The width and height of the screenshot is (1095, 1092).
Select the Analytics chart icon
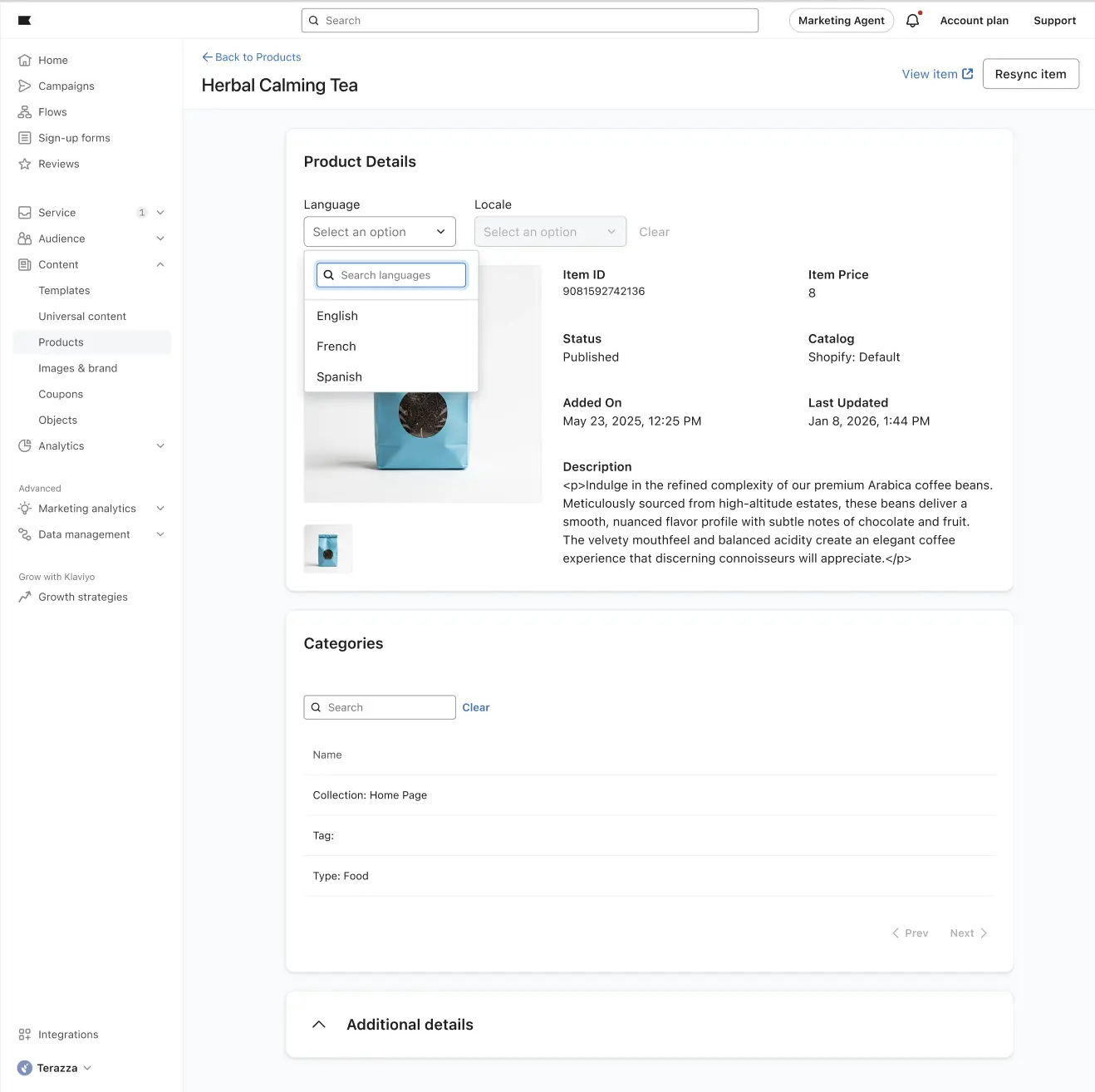coord(25,445)
